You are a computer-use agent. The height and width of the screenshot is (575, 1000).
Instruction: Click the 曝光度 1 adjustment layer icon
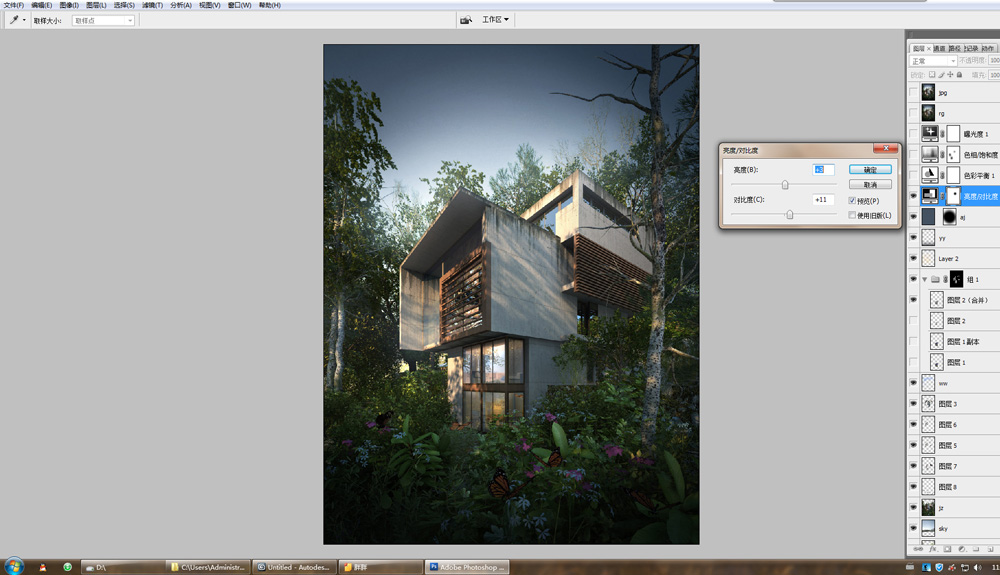pos(930,134)
